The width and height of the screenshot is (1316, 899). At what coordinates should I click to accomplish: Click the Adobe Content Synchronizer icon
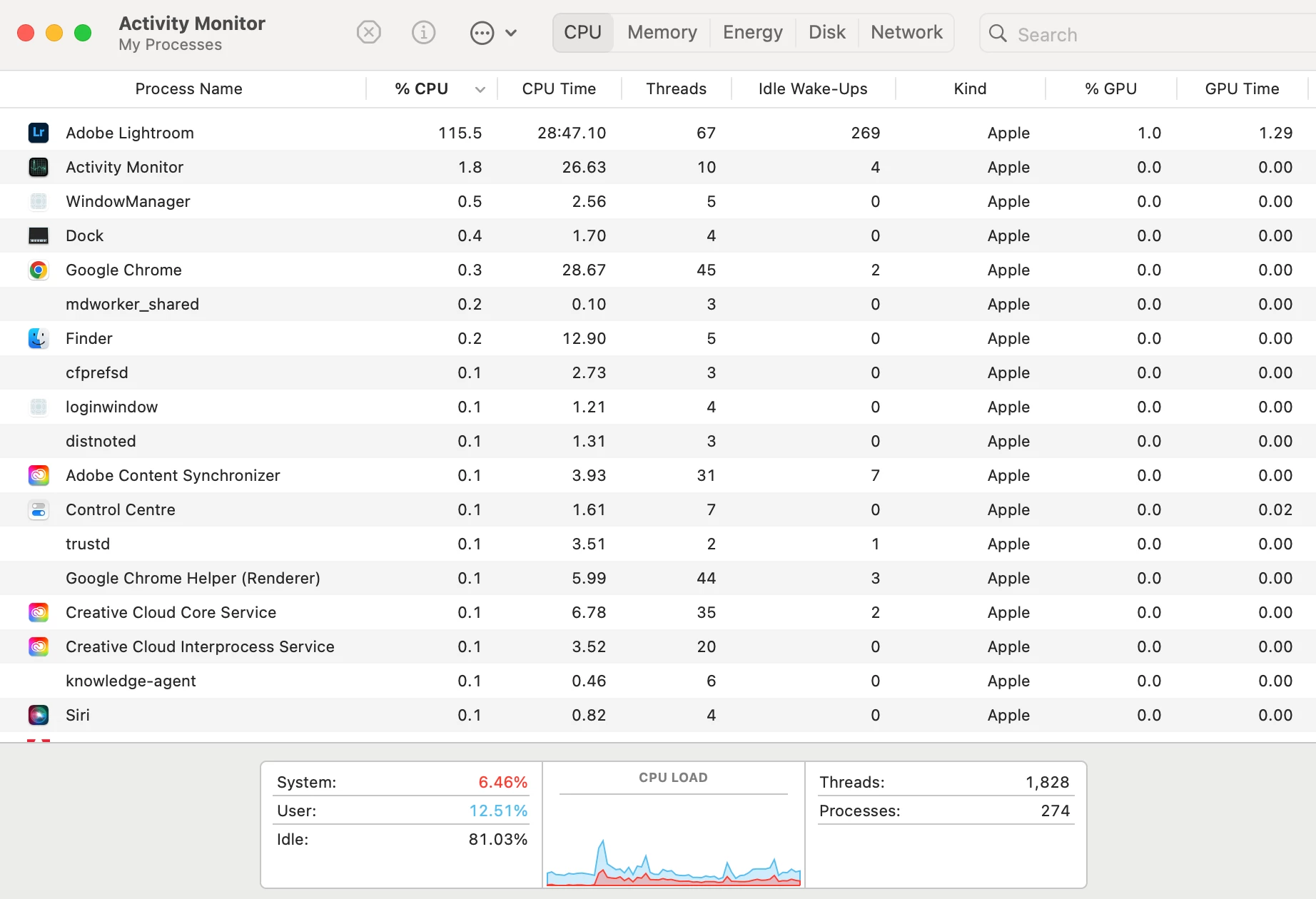[39, 475]
